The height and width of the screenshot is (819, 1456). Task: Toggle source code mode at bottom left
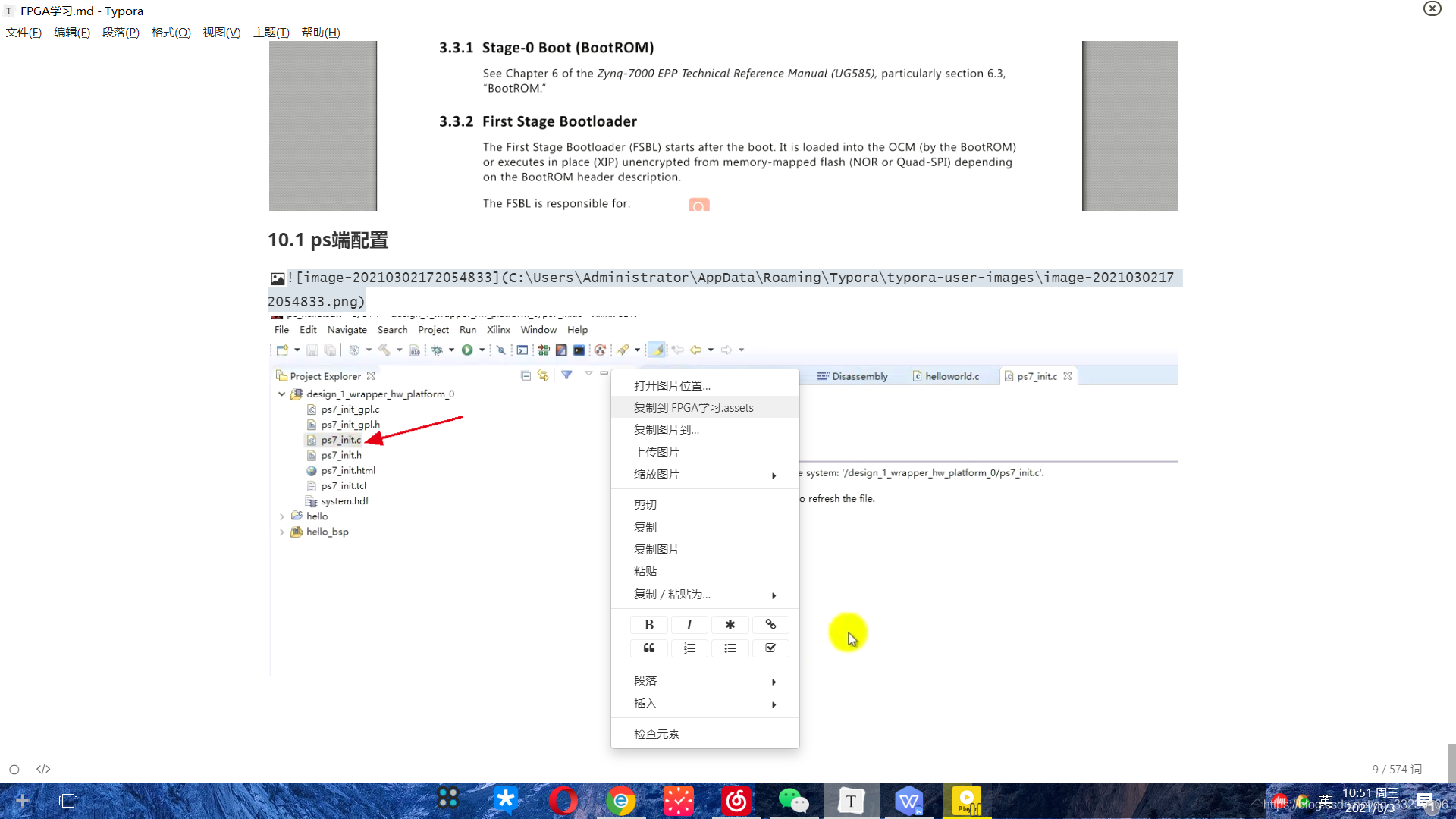click(x=43, y=769)
